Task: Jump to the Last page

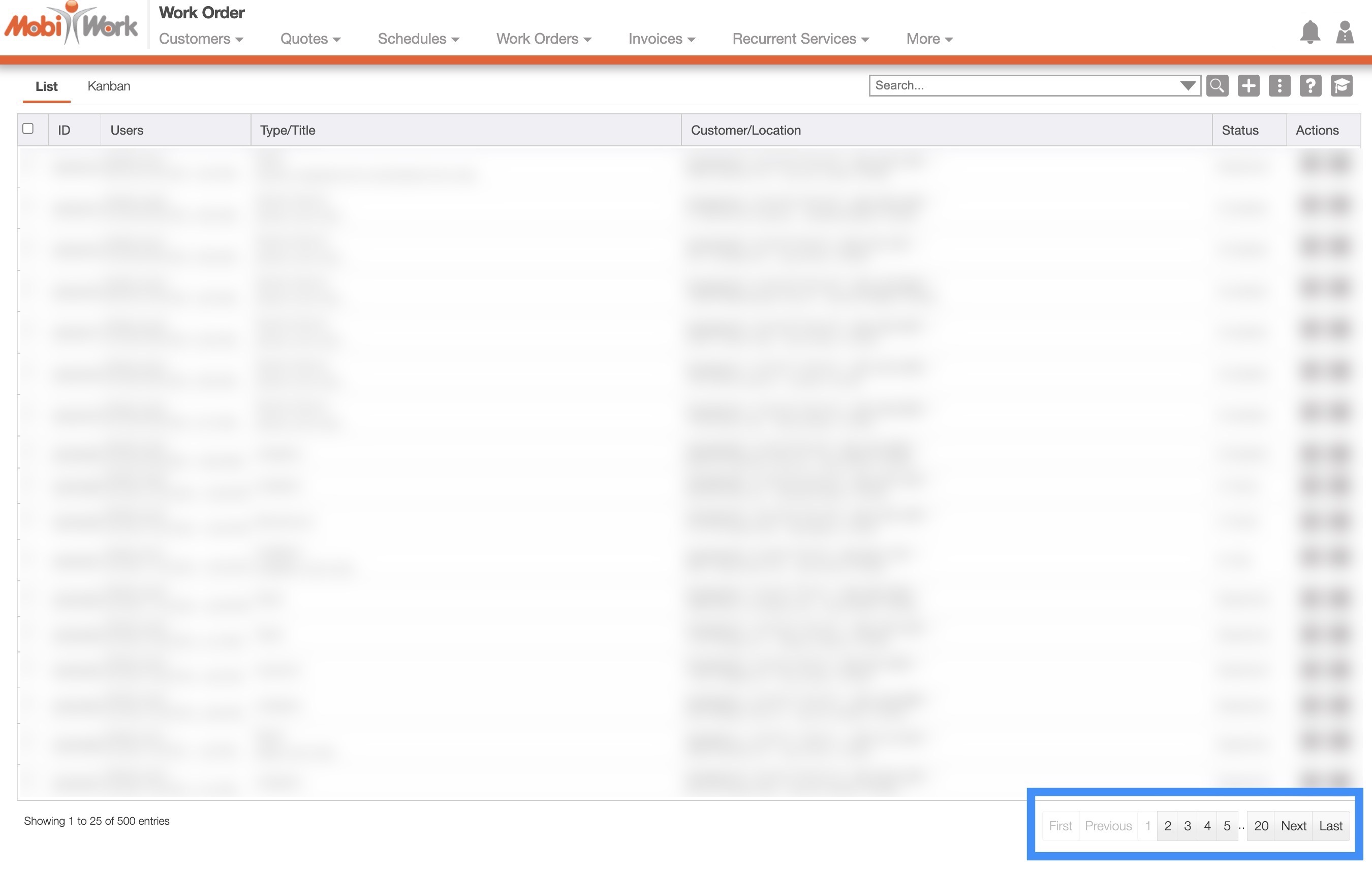Action: pos(1330,826)
